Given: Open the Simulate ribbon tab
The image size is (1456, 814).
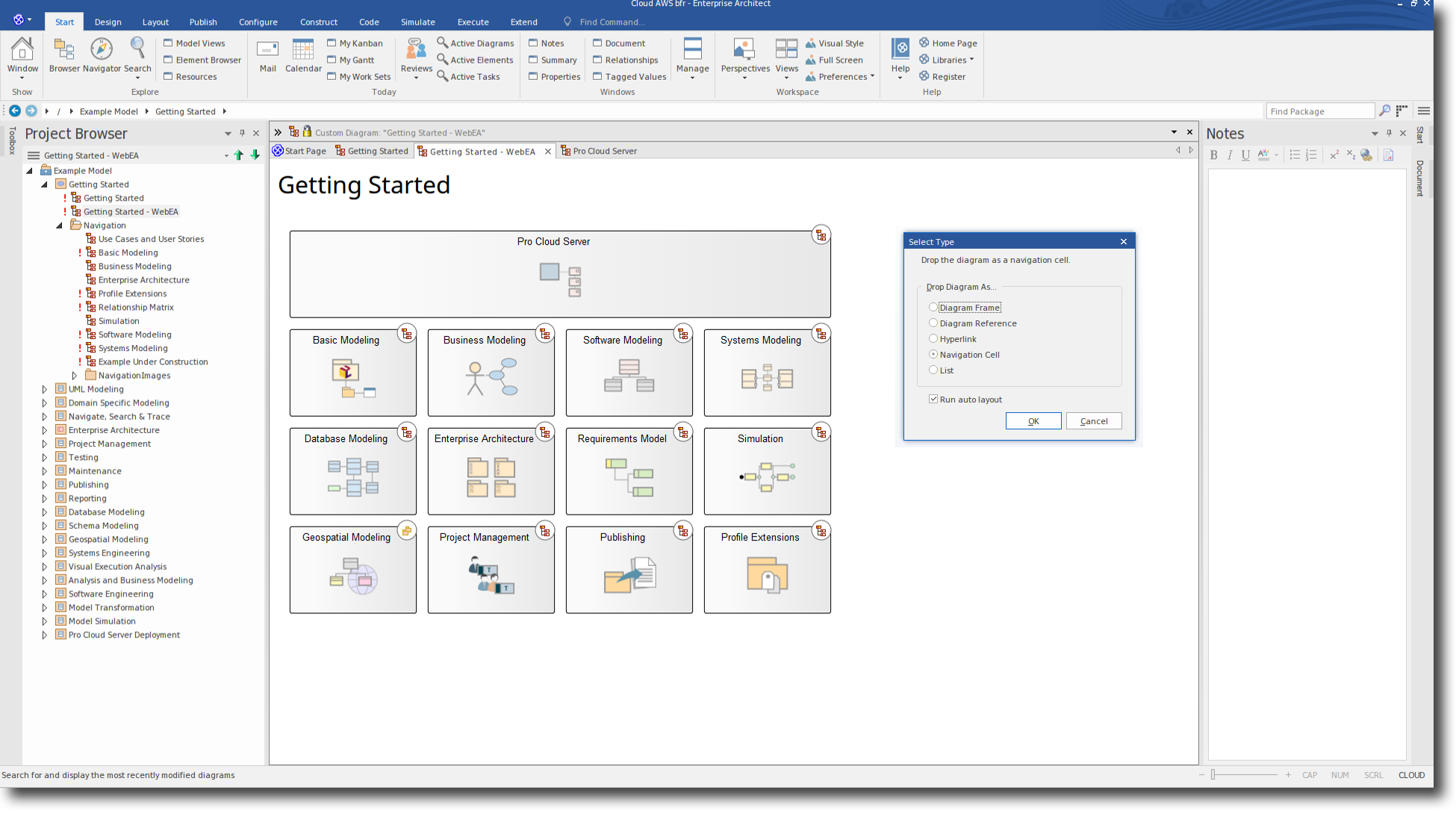Looking at the screenshot, I should tap(417, 22).
